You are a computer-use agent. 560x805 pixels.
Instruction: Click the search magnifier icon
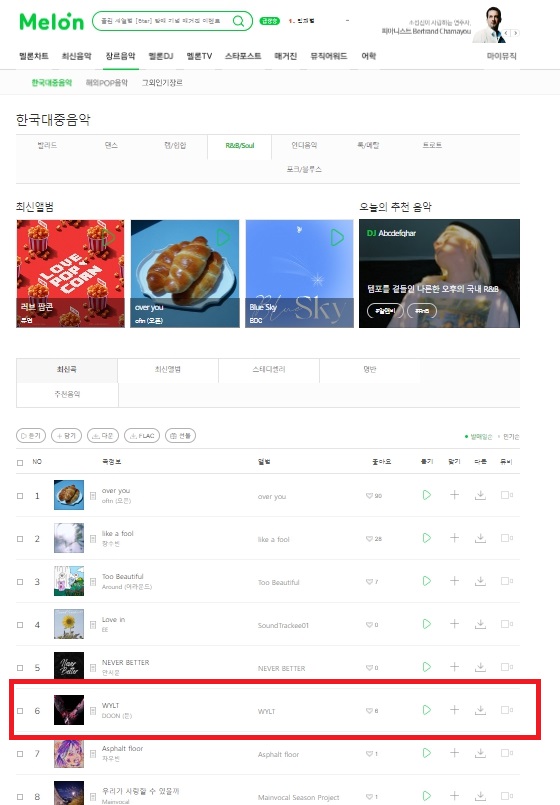coord(238,21)
